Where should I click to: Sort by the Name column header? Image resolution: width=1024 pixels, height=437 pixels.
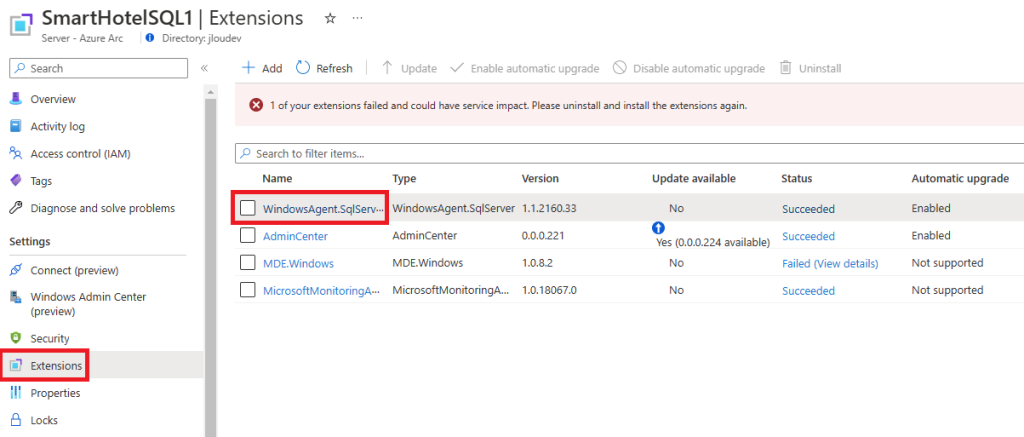point(277,178)
